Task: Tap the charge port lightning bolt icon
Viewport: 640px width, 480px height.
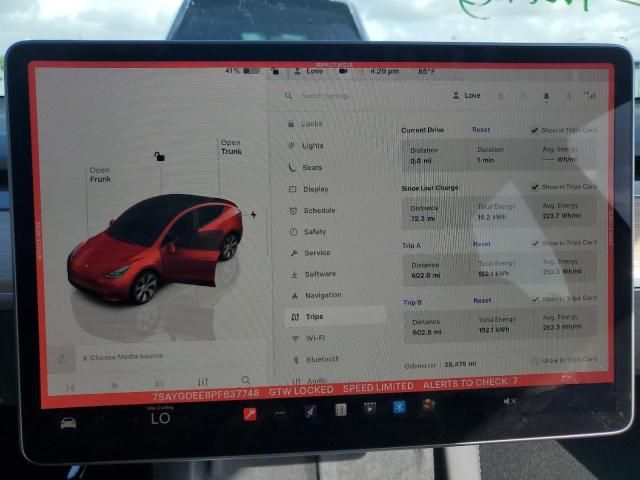Action: [x=253, y=214]
